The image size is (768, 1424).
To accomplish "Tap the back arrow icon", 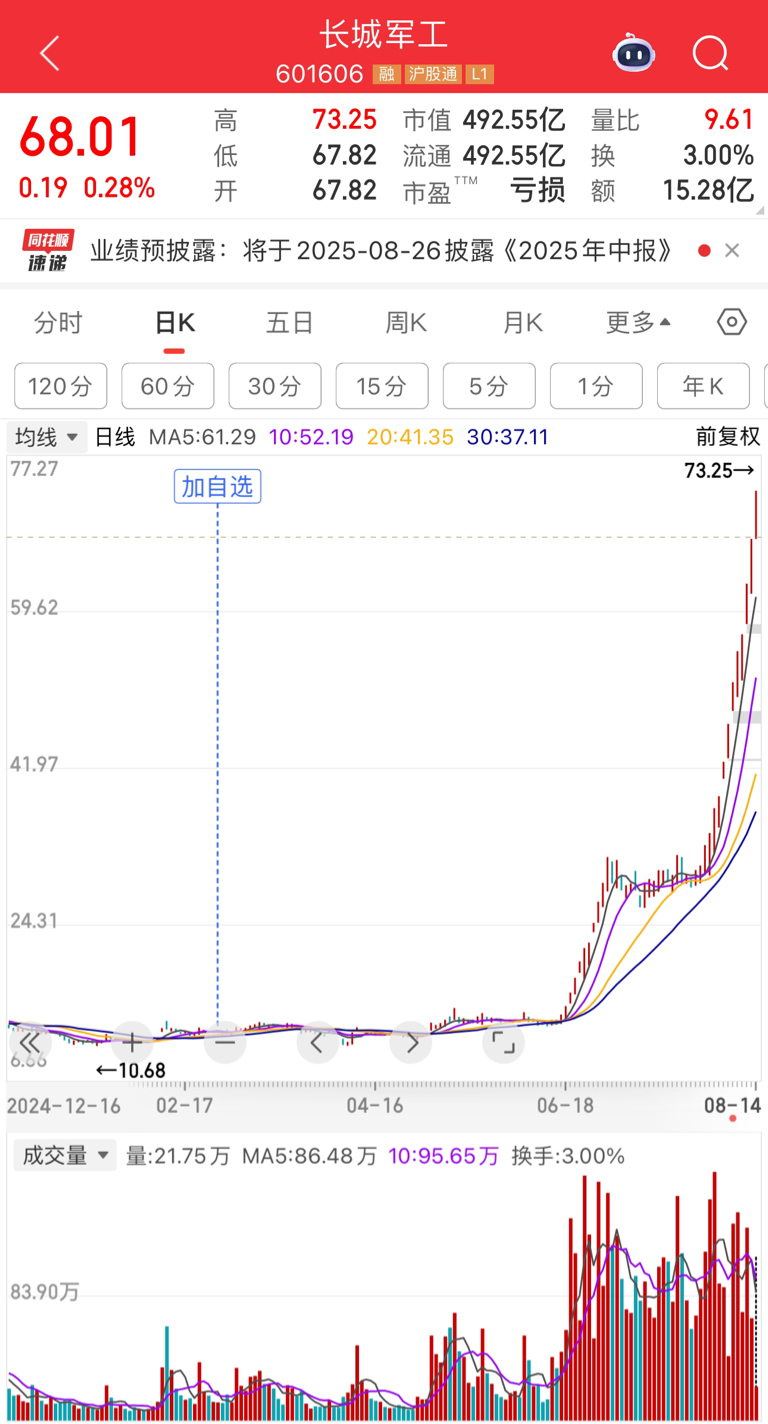I will click(x=50, y=53).
